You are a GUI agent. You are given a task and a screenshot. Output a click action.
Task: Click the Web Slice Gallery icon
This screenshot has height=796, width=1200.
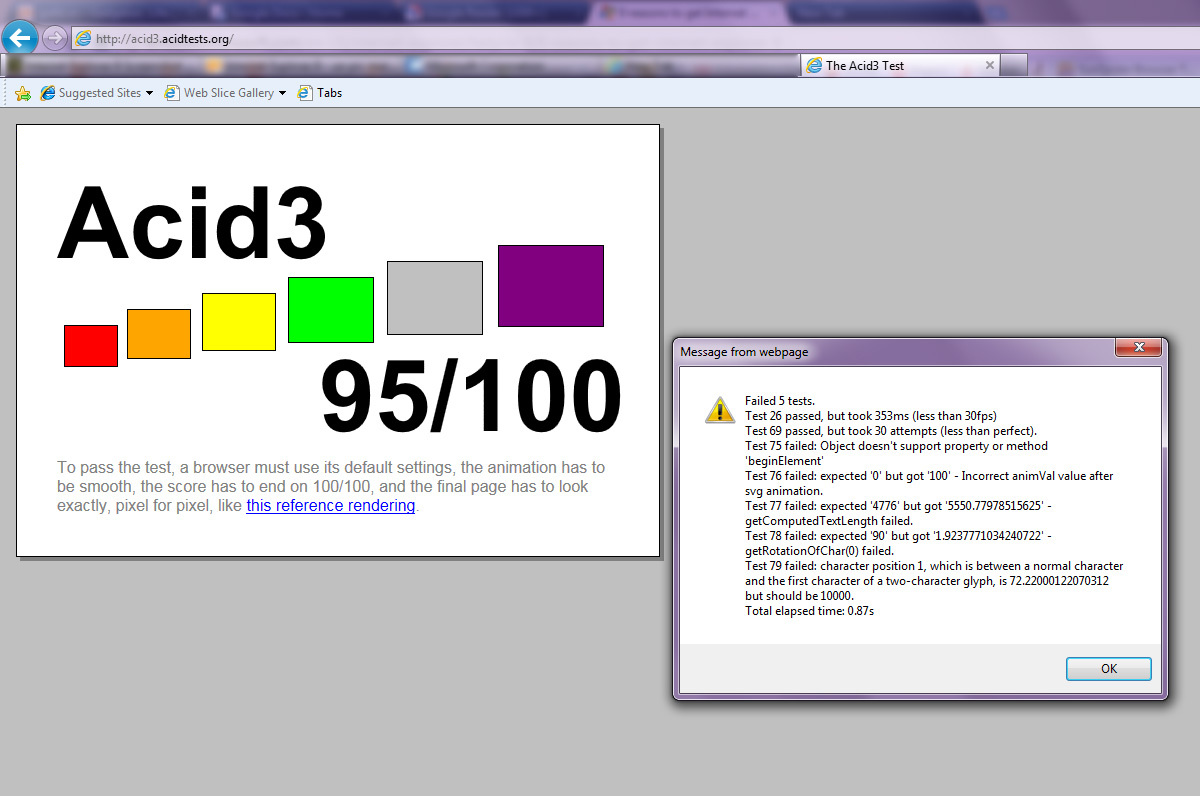[172, 93]
